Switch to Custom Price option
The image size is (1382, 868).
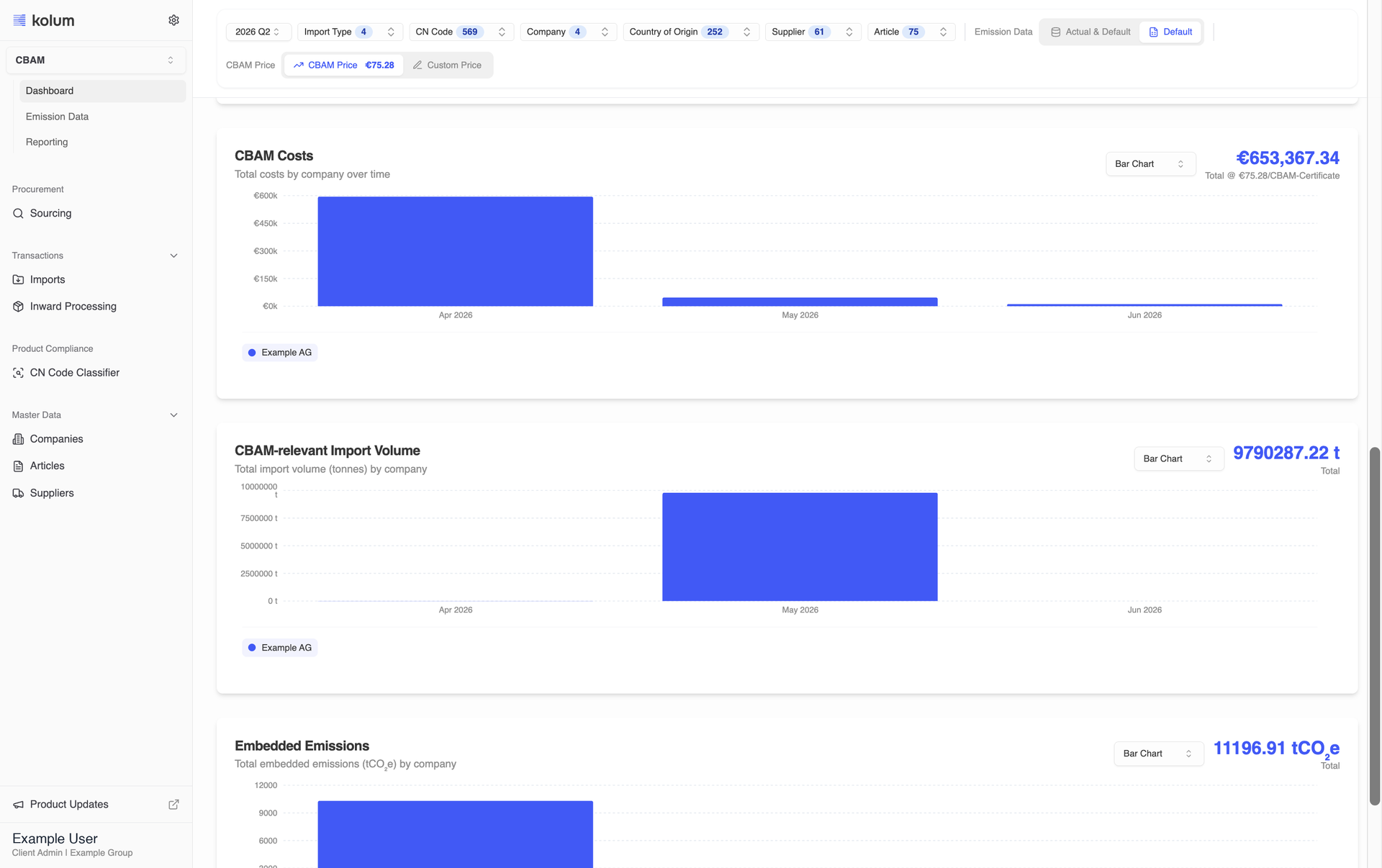point(447,65)
